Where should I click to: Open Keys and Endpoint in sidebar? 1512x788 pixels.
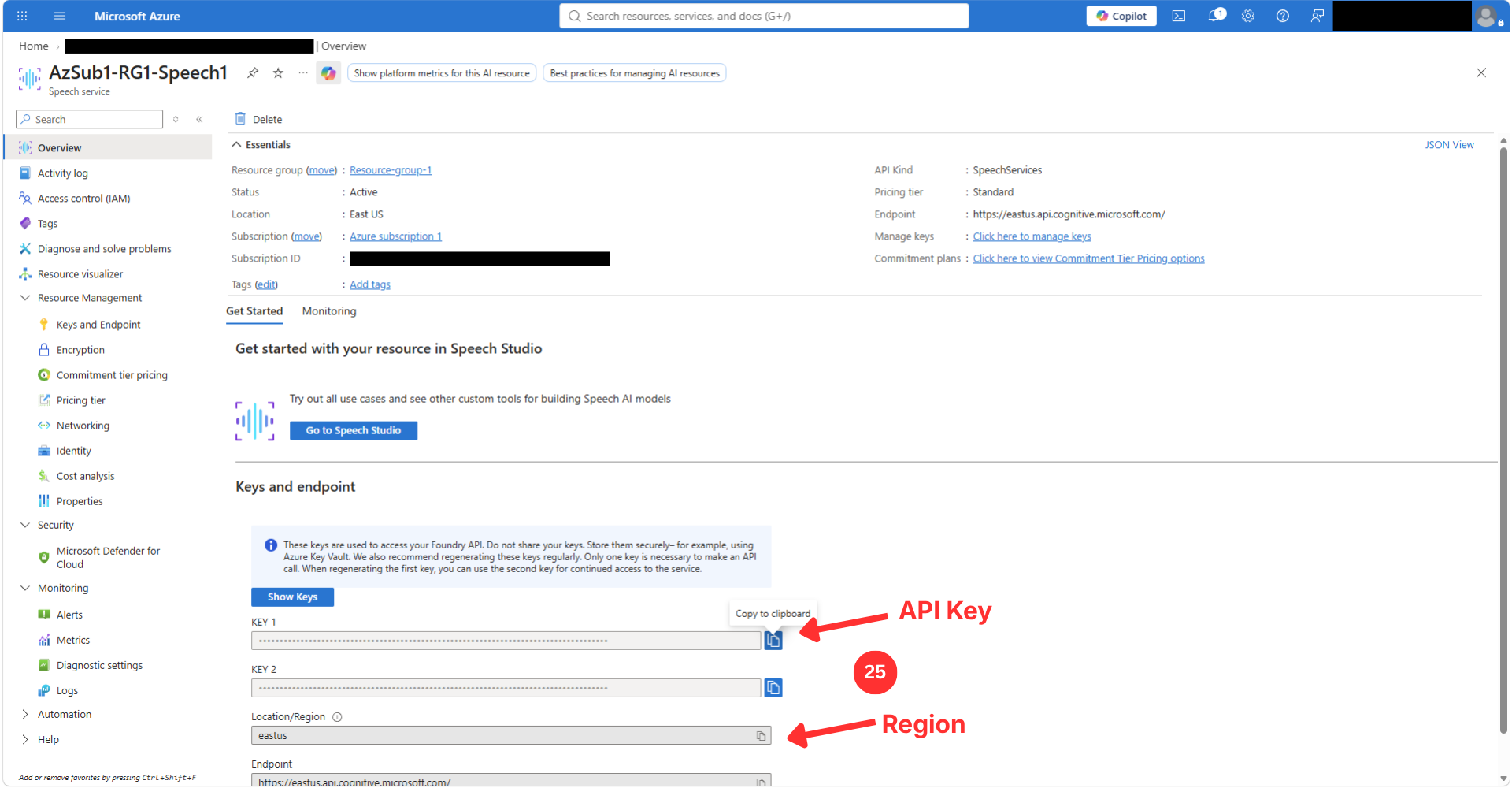(x=98, y=325)
